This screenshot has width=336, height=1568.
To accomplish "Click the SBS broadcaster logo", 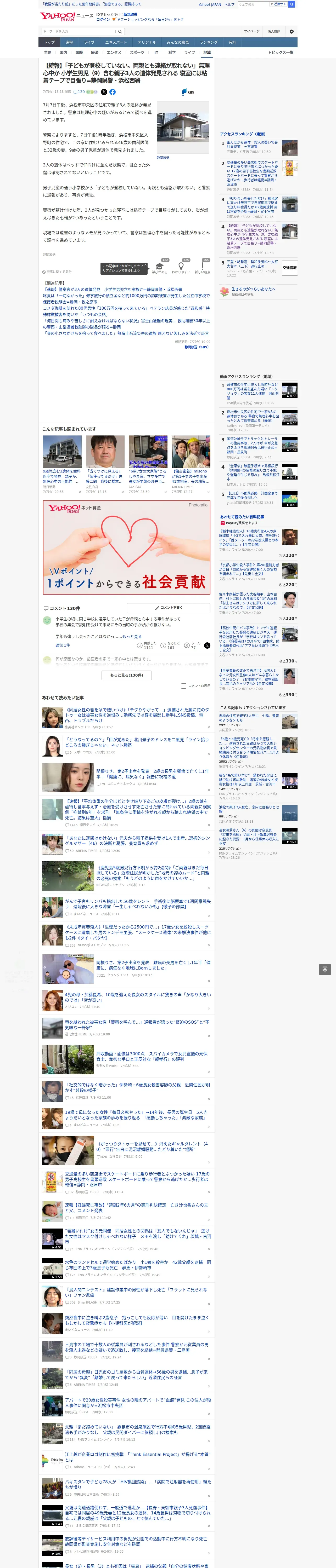I will [x=188, y=93].
